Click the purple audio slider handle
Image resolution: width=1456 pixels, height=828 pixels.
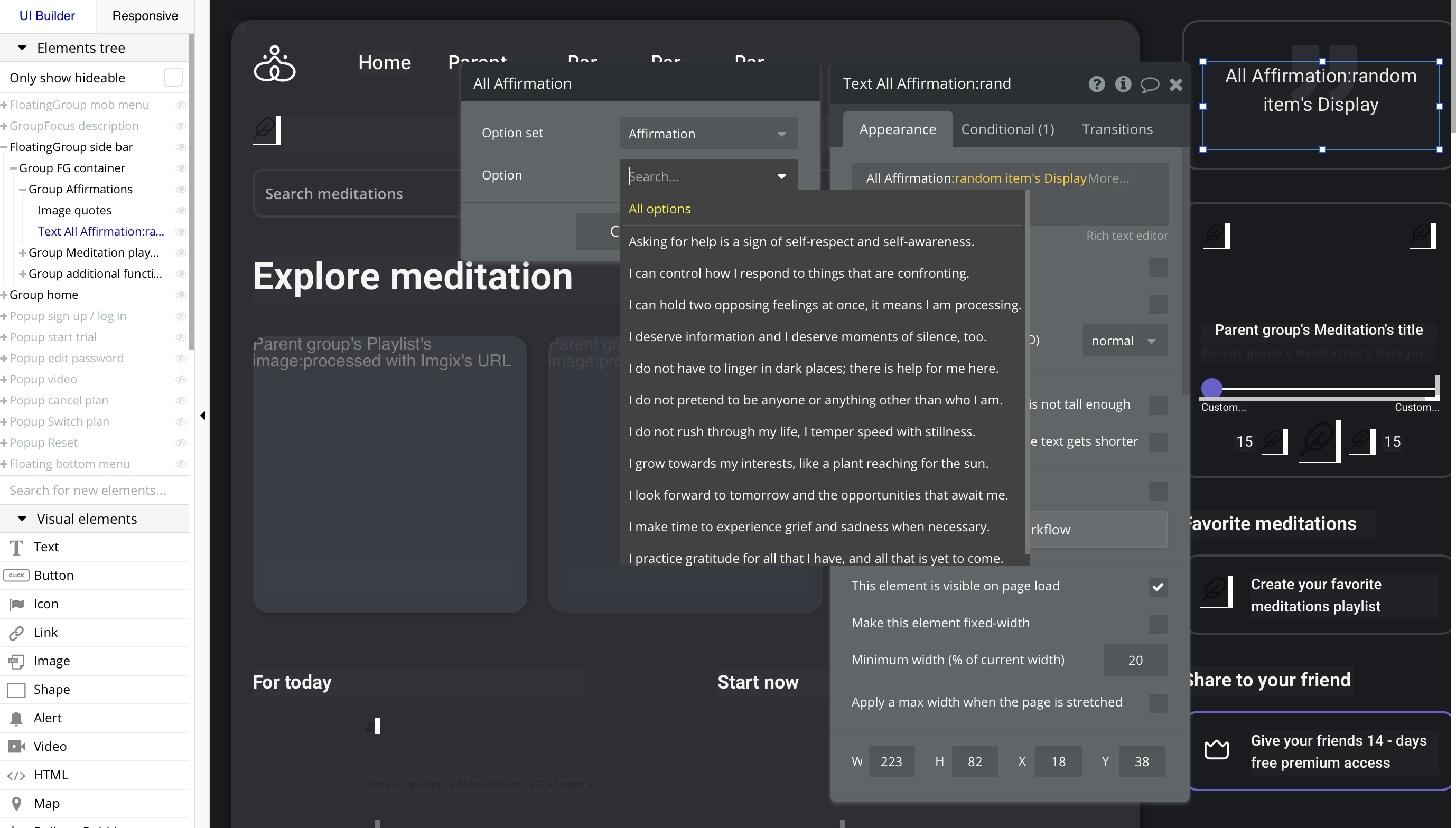(x=1211, y=389)
